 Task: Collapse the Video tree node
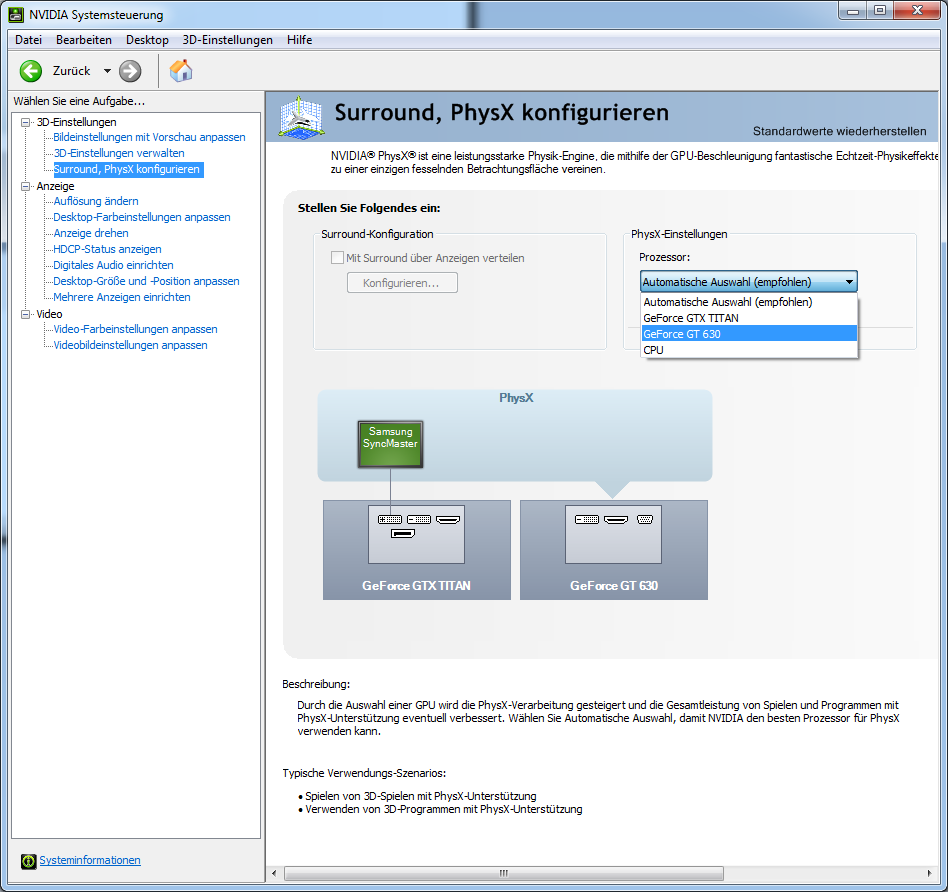pos(25,314)
